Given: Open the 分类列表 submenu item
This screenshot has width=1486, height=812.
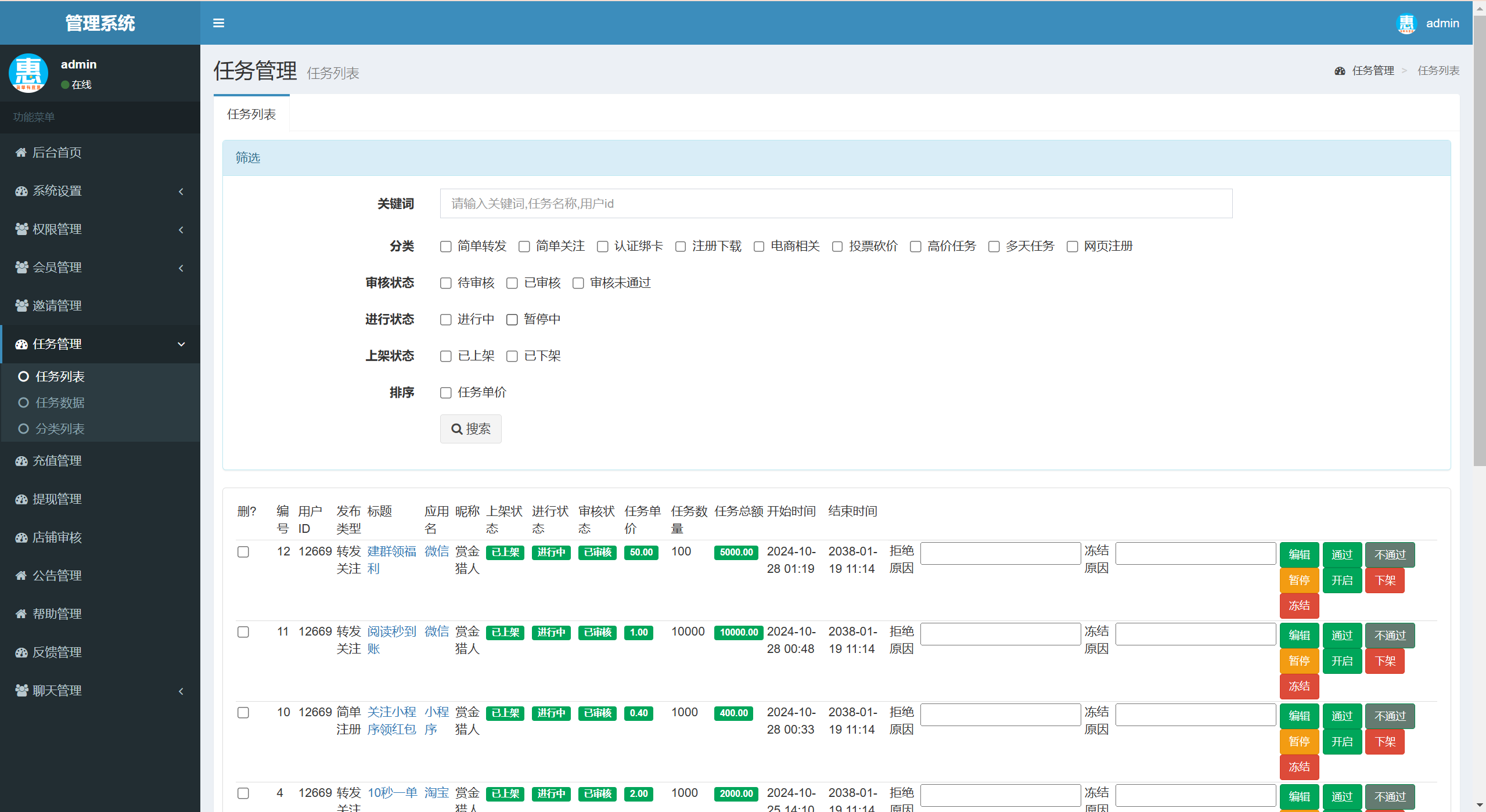Looking at the screenshot, I should point(60,429).
